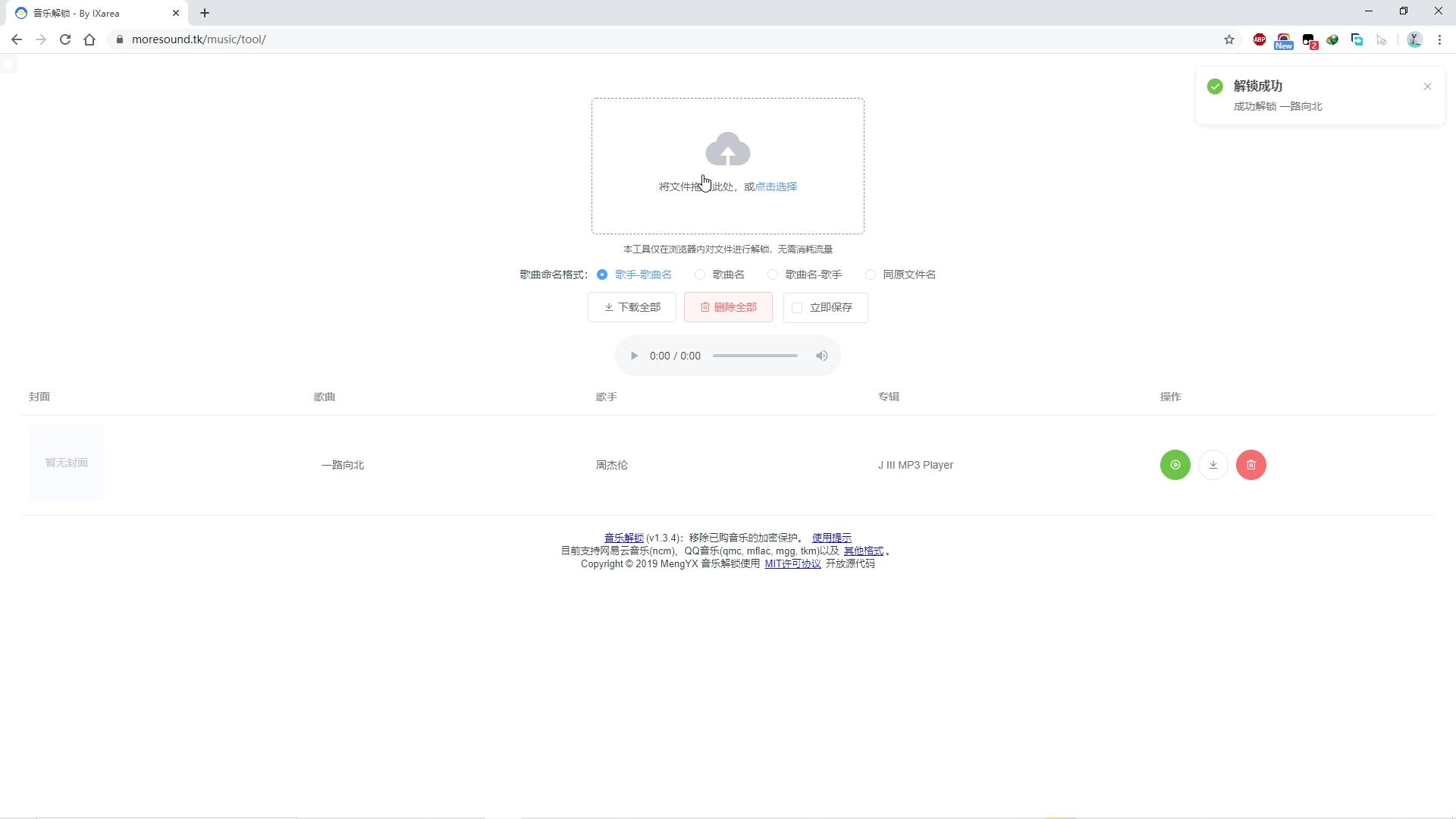Image resolution: width=1456 pixels, height=819 pixels.
Task: Bookmark the page with the star icon
Action: [1228, 39]
